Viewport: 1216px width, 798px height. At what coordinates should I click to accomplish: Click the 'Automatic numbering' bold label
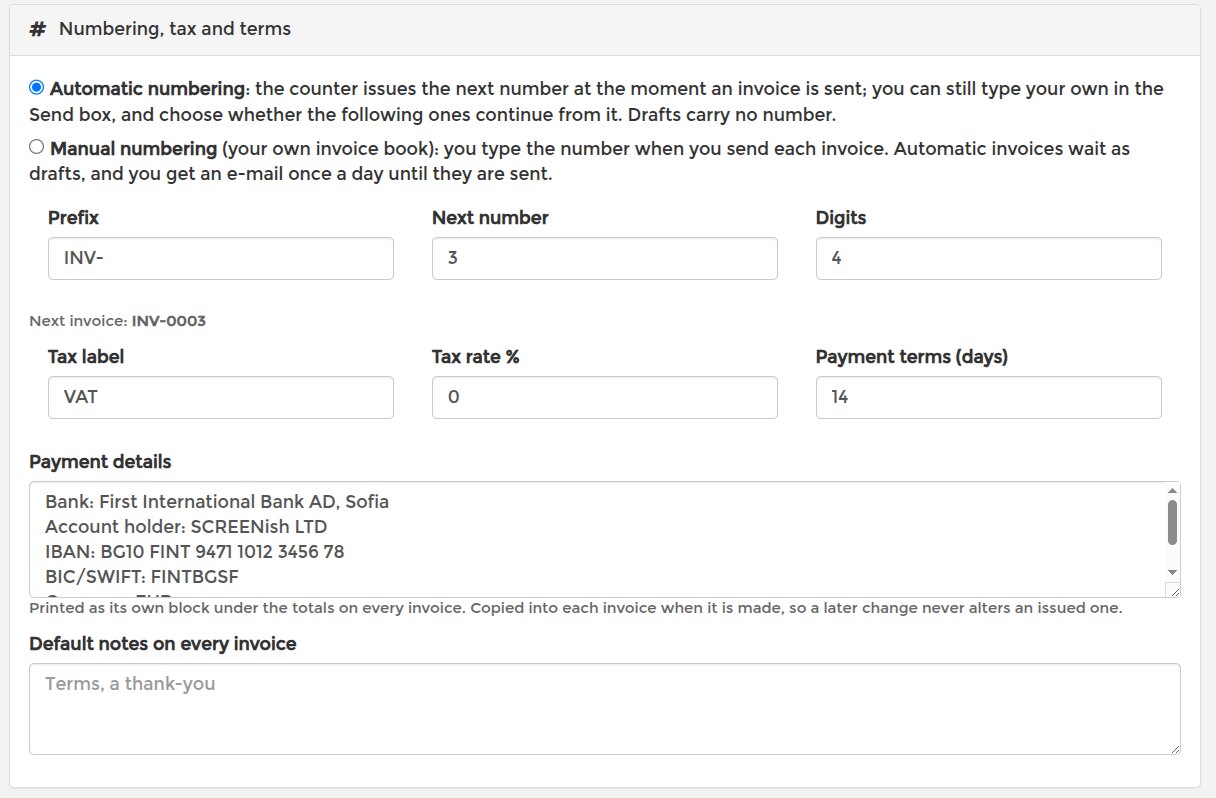[147, 88]
